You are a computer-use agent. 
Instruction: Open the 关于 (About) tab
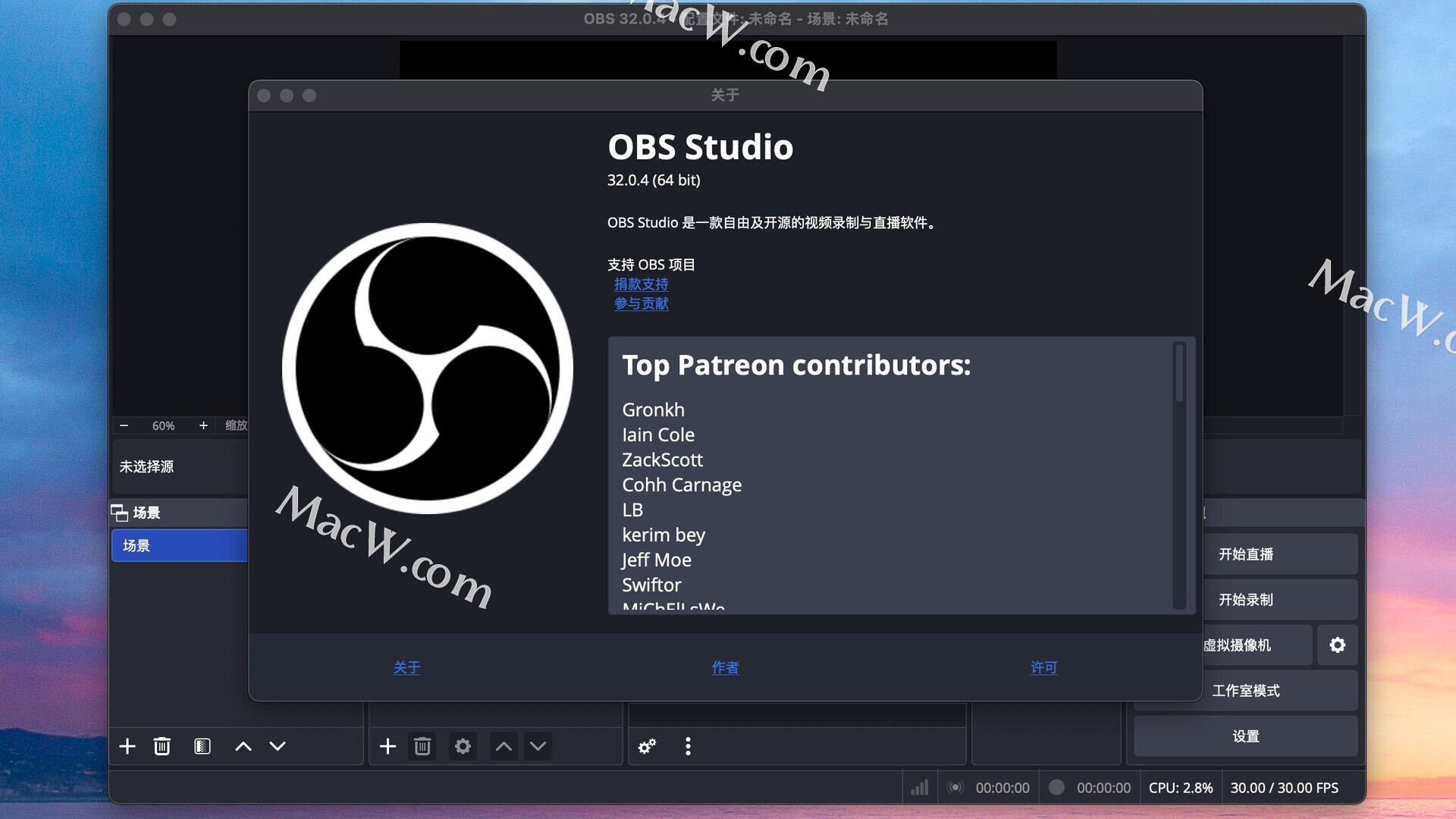406,667
